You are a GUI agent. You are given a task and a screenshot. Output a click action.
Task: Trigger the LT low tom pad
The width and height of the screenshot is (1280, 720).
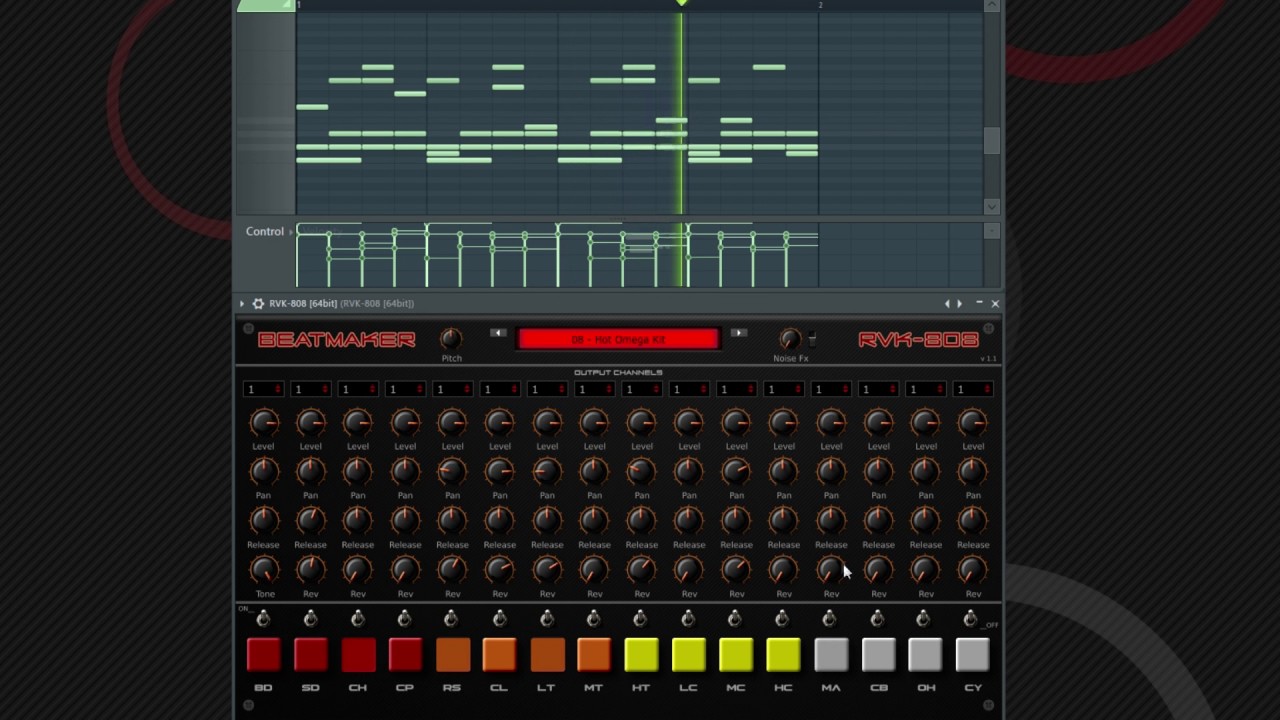coord(547,655)
